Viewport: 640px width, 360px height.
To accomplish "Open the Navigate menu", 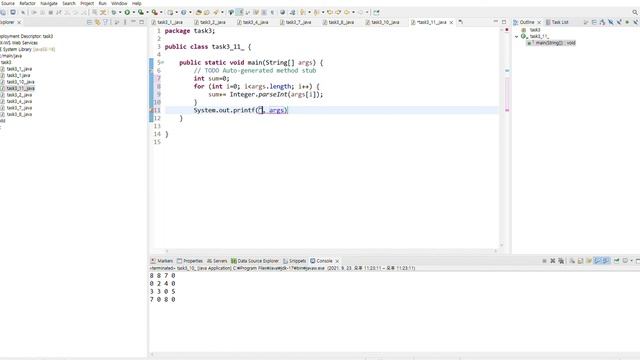I will [49, 3].
